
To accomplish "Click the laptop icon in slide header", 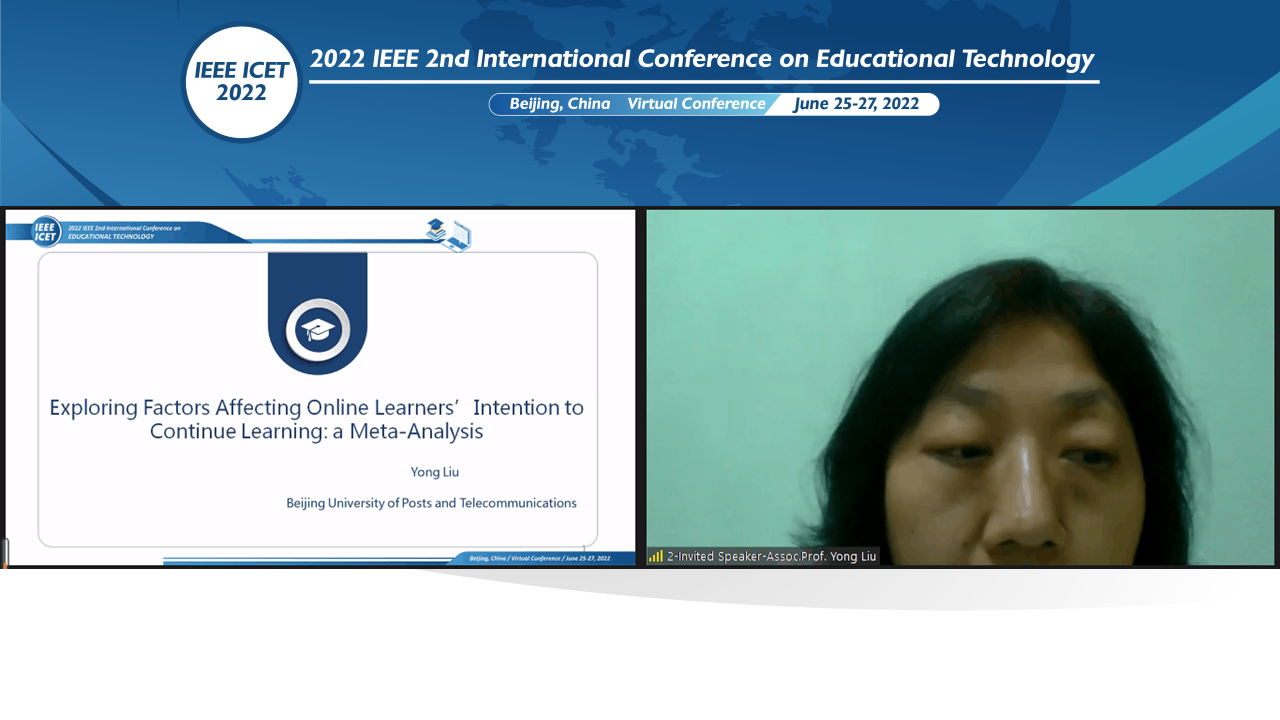I will pos(458,237).
